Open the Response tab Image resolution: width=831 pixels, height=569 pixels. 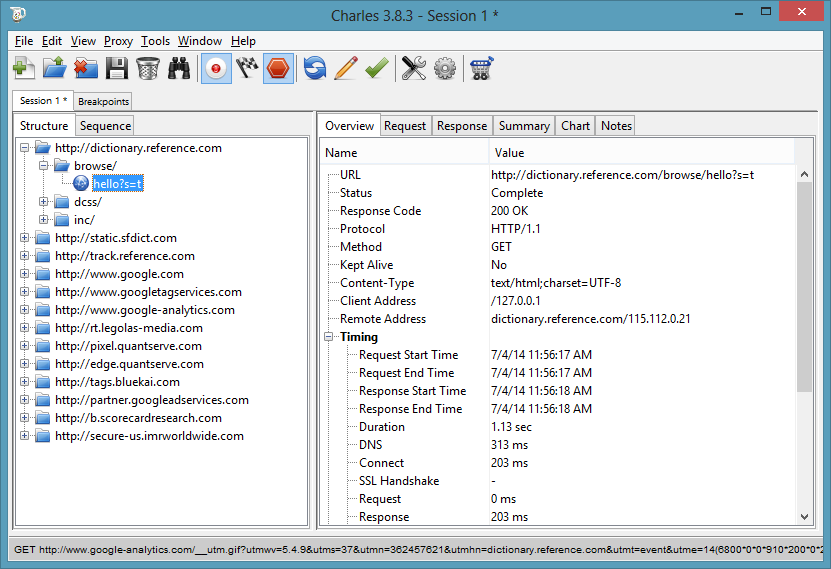pos(462,126)
